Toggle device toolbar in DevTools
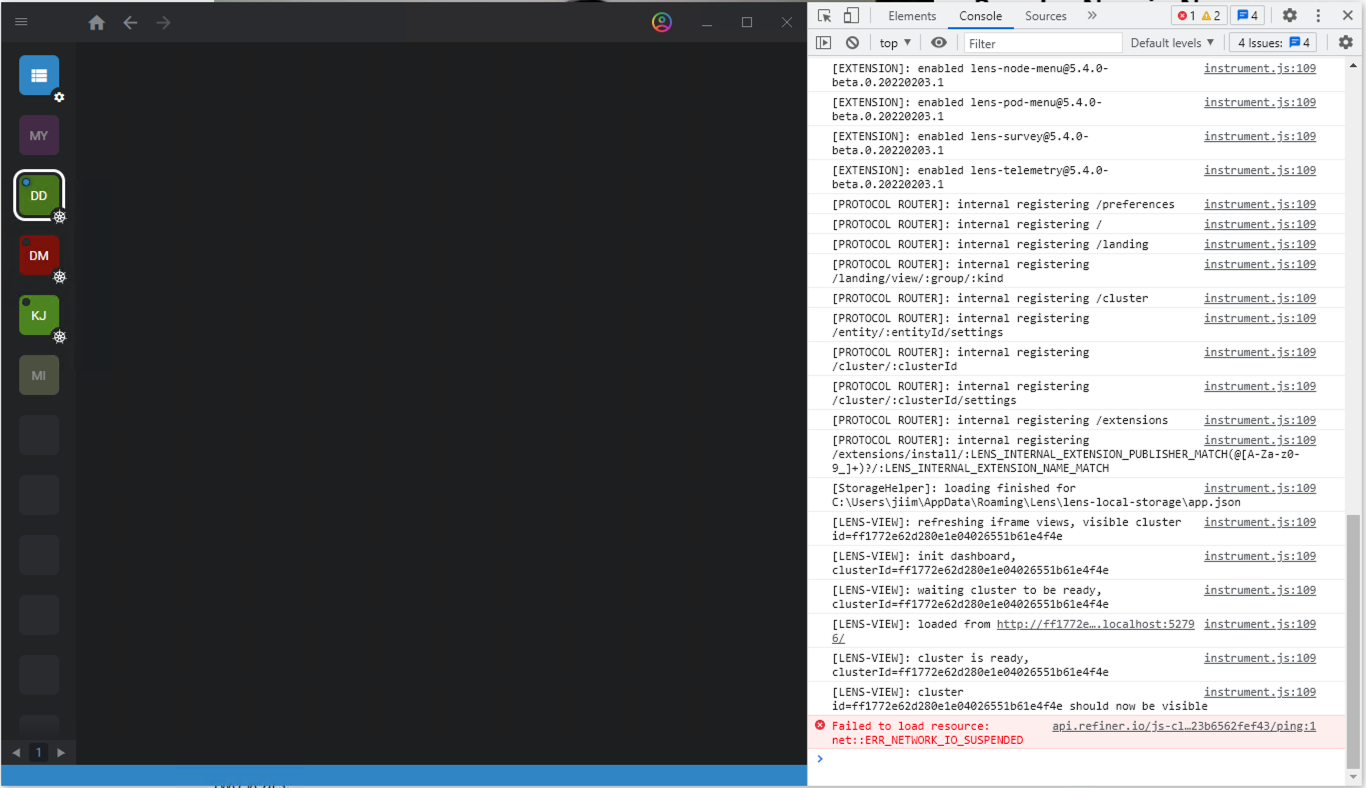This screenshot has width=1366, height=788. click(851, 16)
